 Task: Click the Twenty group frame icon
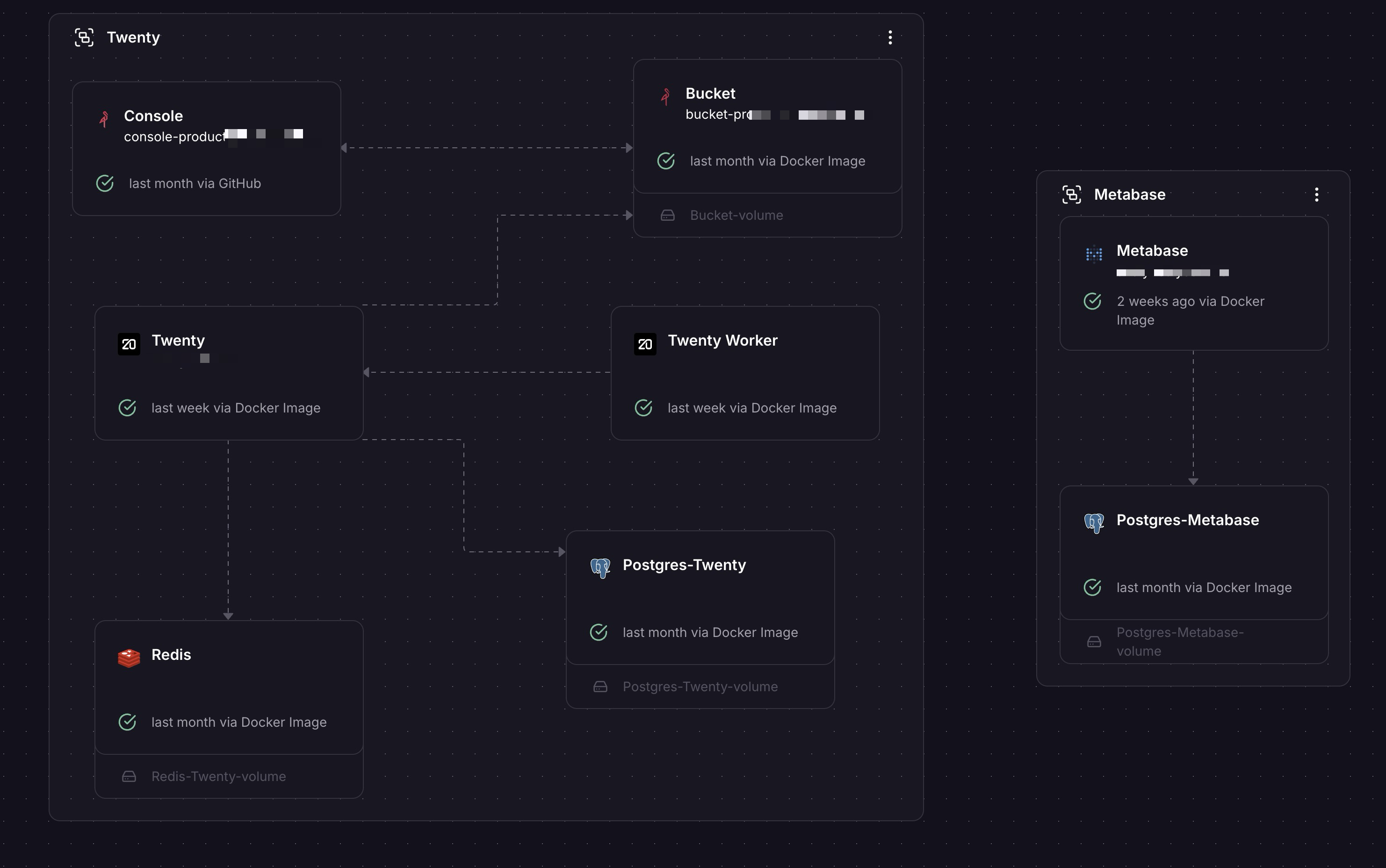[x=84, y=37]
